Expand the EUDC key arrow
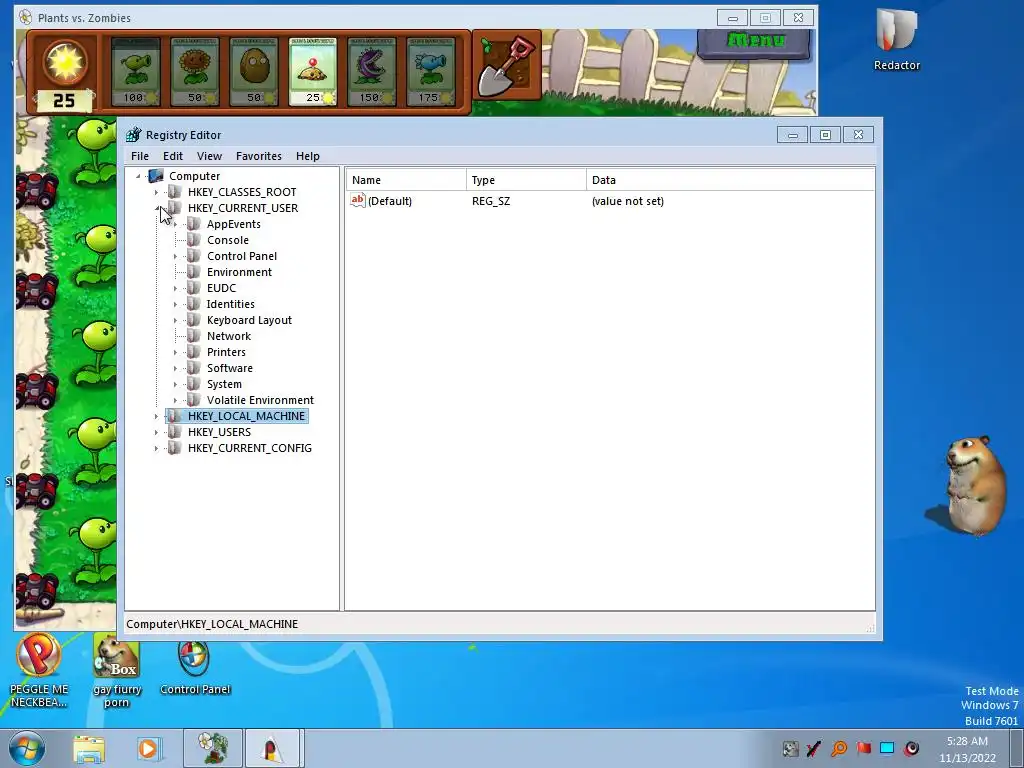The height and width of the screenshot is (768, 1024). point(175,288)
